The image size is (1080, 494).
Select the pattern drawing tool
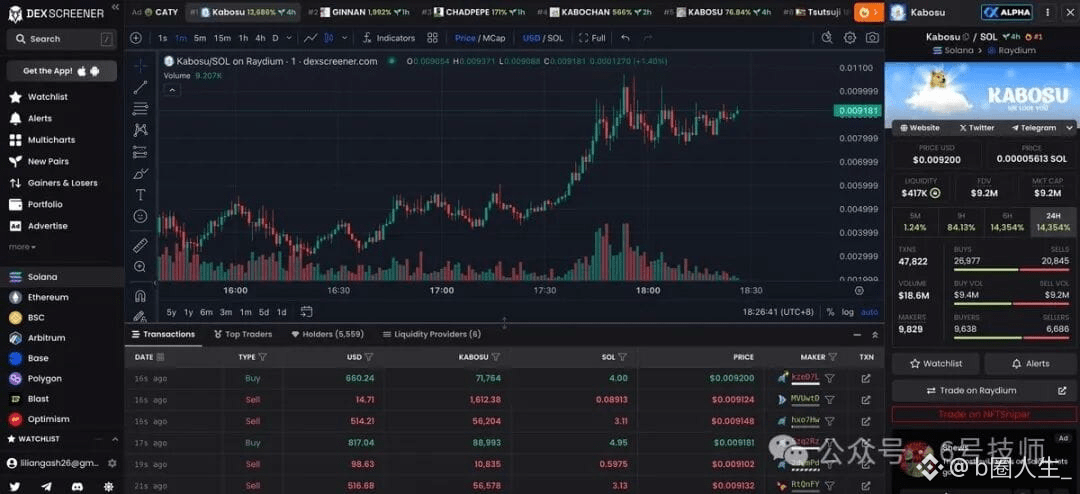tap(140, 130)
